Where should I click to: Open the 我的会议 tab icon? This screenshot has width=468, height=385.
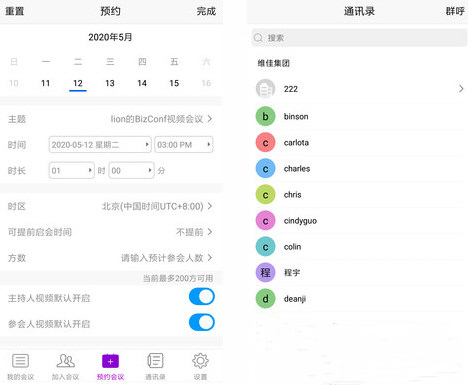(x=20, y=361)
